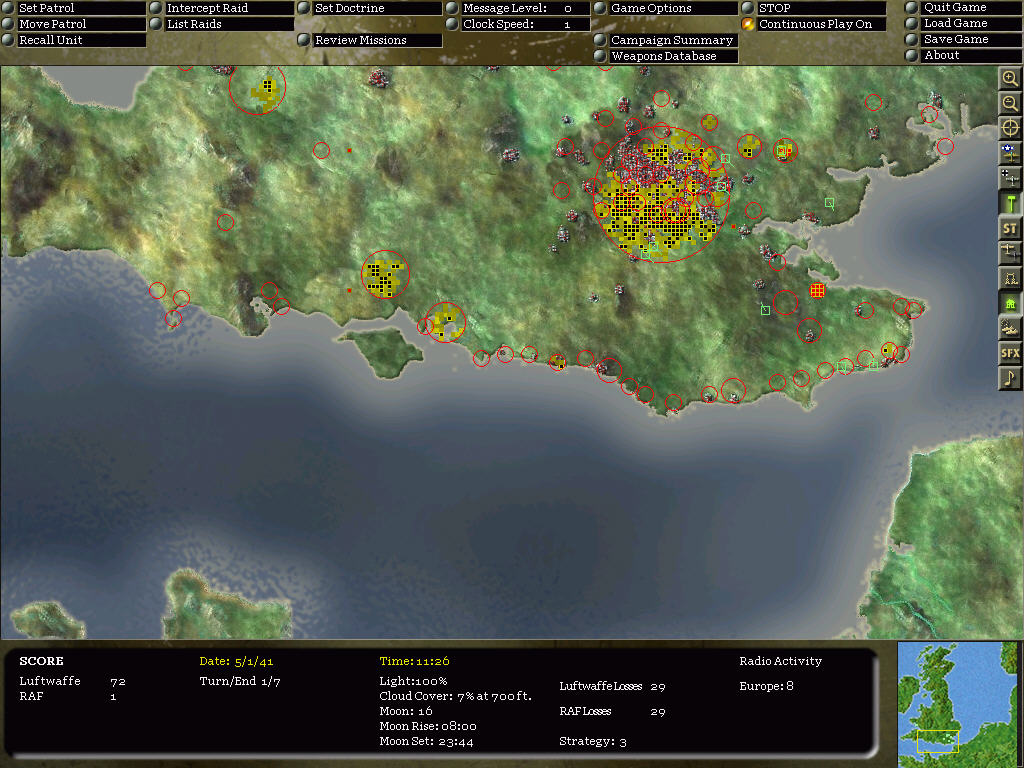Viewport: 1024px width, 768px height.
Task: Click the Cloud Cover: 7% at 700 ft. text
Action: point(456,696)
